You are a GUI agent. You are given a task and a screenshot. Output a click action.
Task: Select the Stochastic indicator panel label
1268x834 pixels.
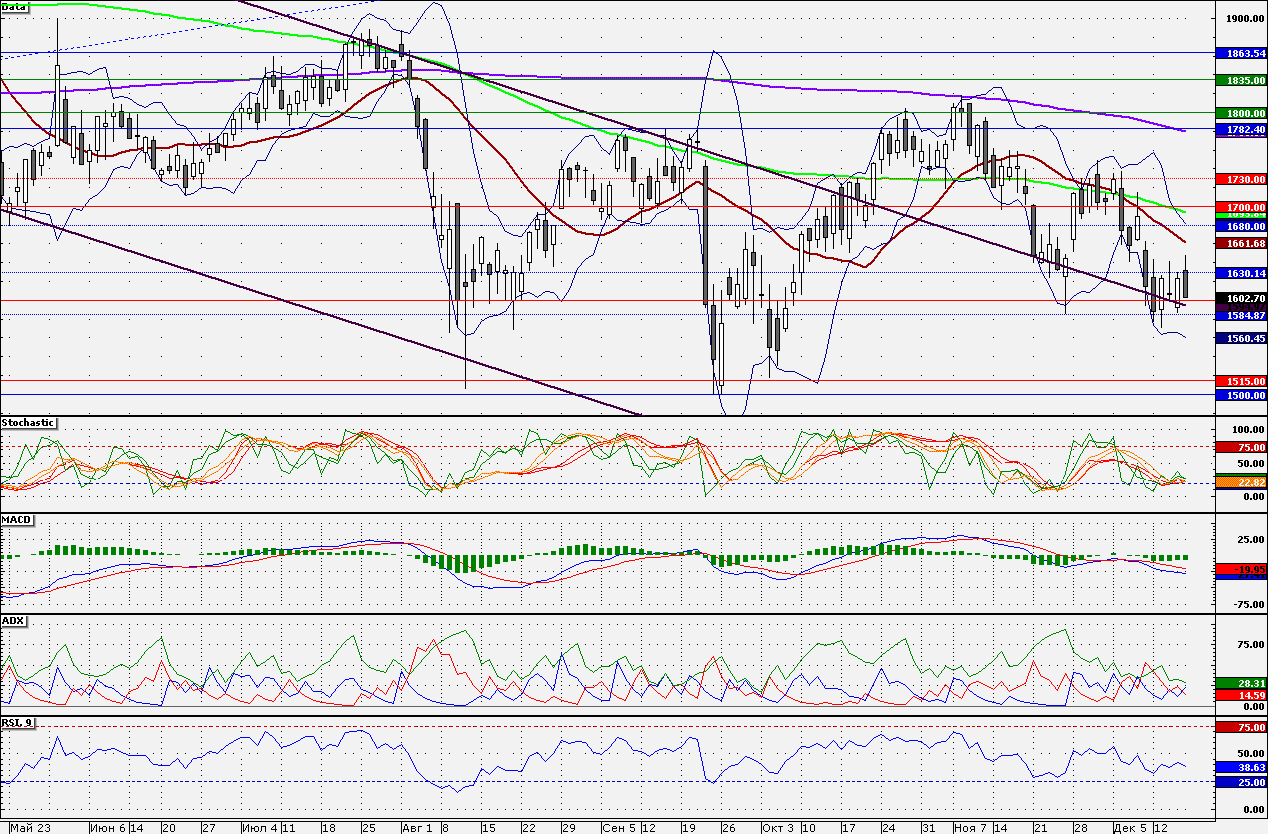point(29,423)
